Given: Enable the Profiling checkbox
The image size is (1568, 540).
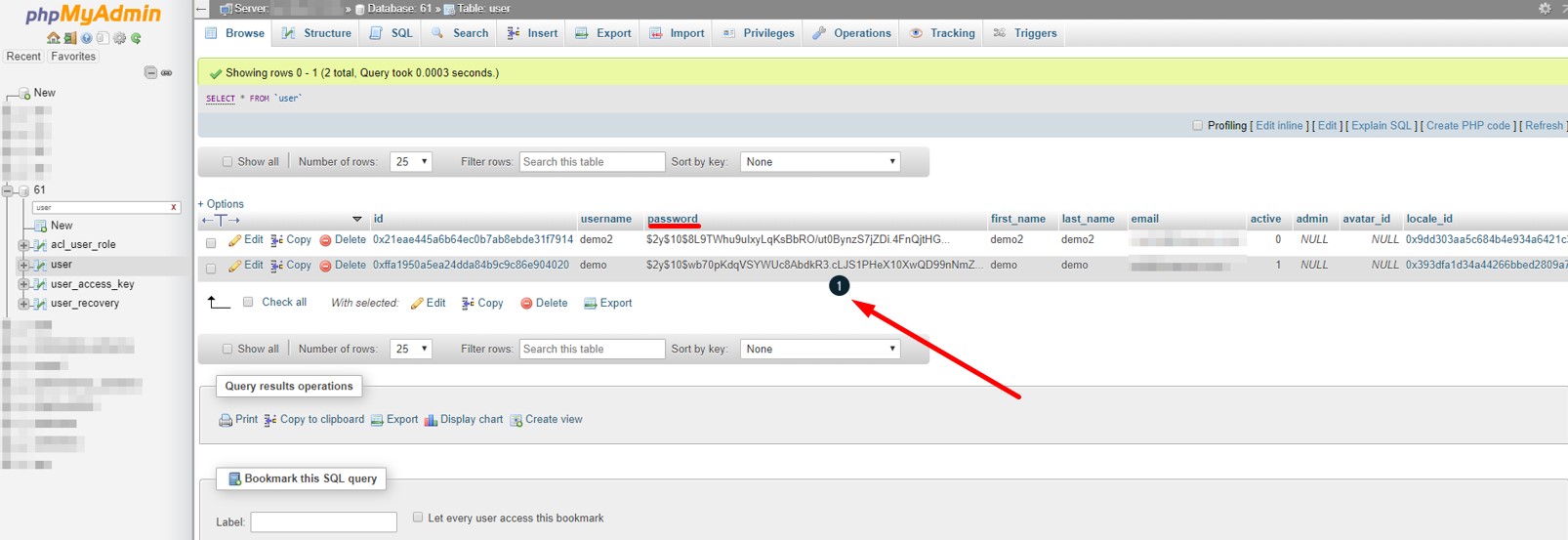Looking at the screenshot, I should tap(1198, 126).
